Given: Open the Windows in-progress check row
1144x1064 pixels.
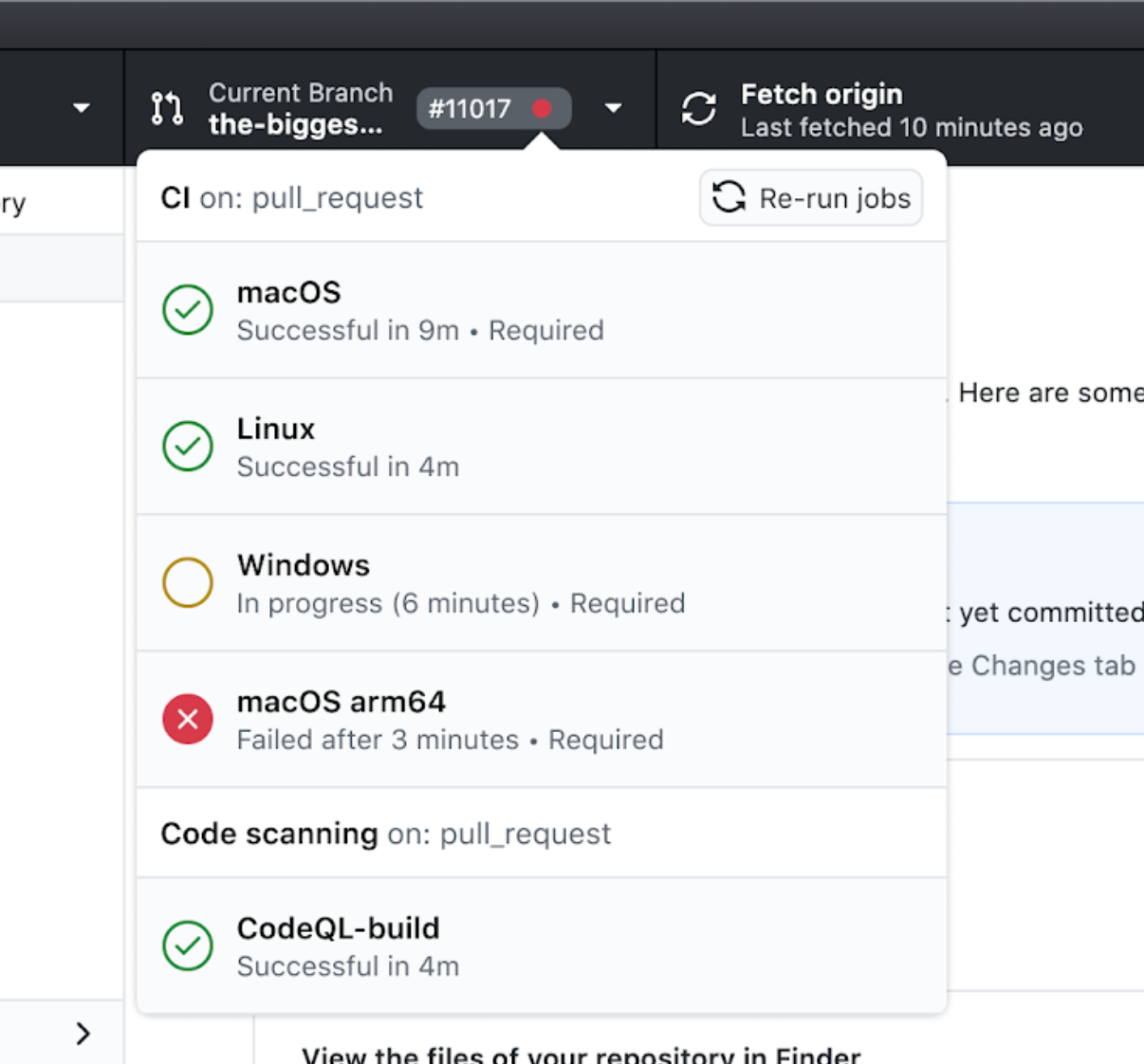Looking at the screenshot, I should [542, 583].
